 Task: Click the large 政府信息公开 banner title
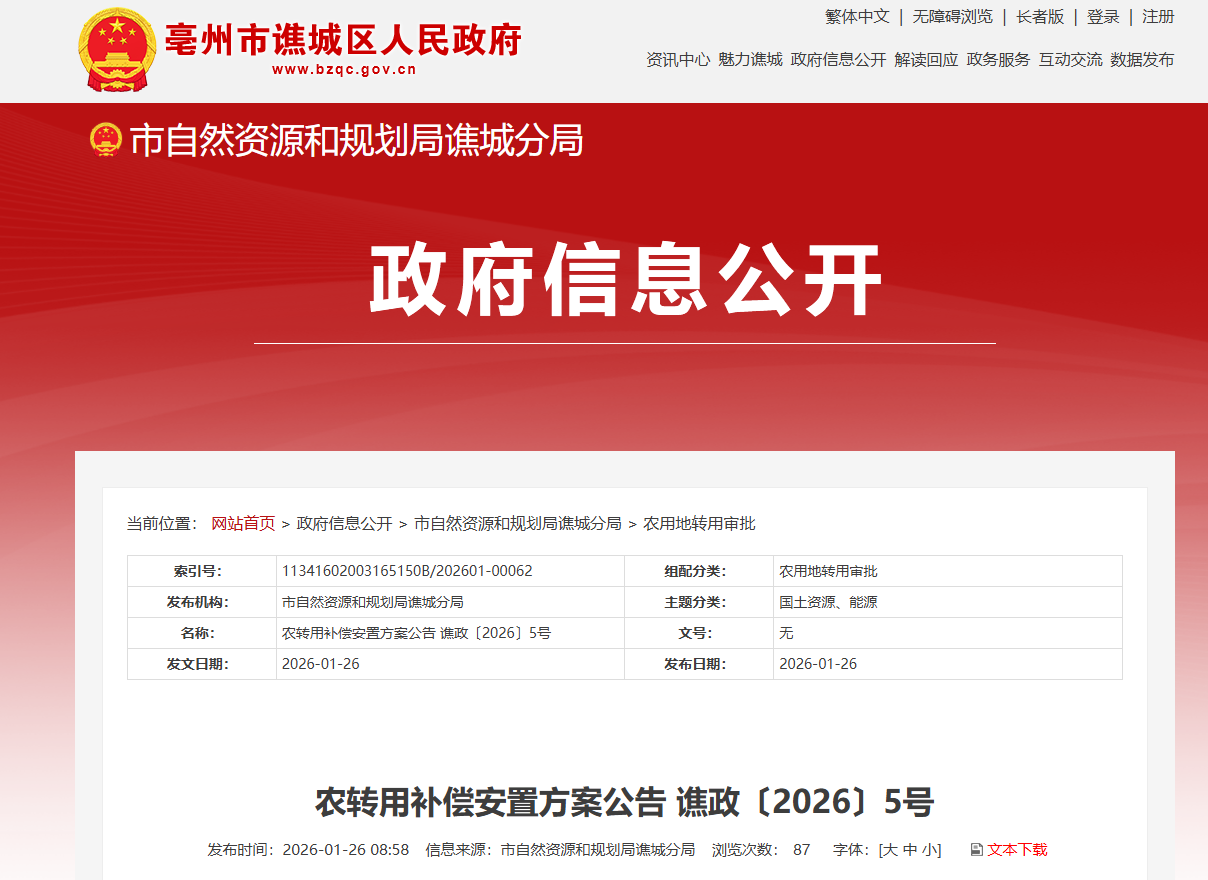point(625,280)
